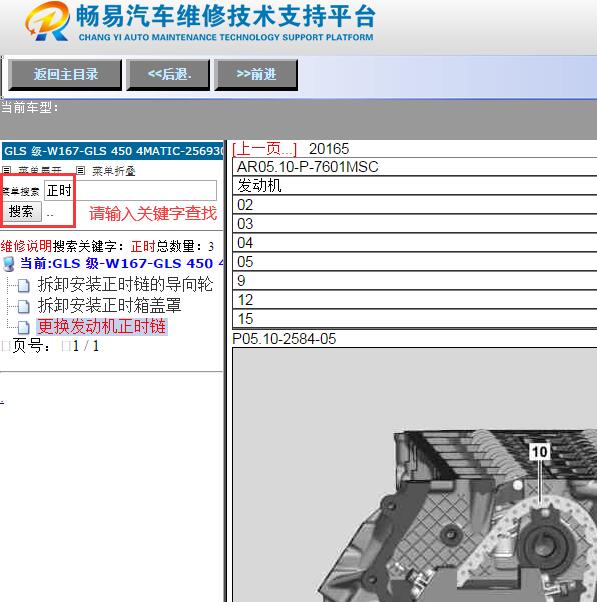
Task: Click the page number 1 / 1 indicator
Action: pyautogui.click(x=86, y=346)
